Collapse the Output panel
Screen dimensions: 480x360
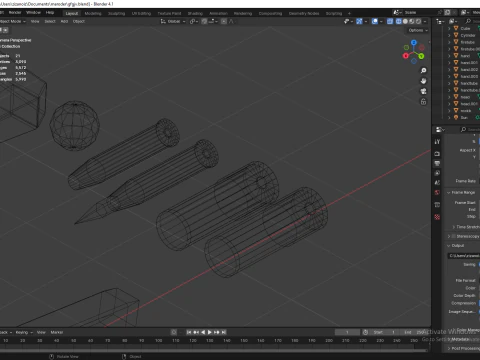449,246
